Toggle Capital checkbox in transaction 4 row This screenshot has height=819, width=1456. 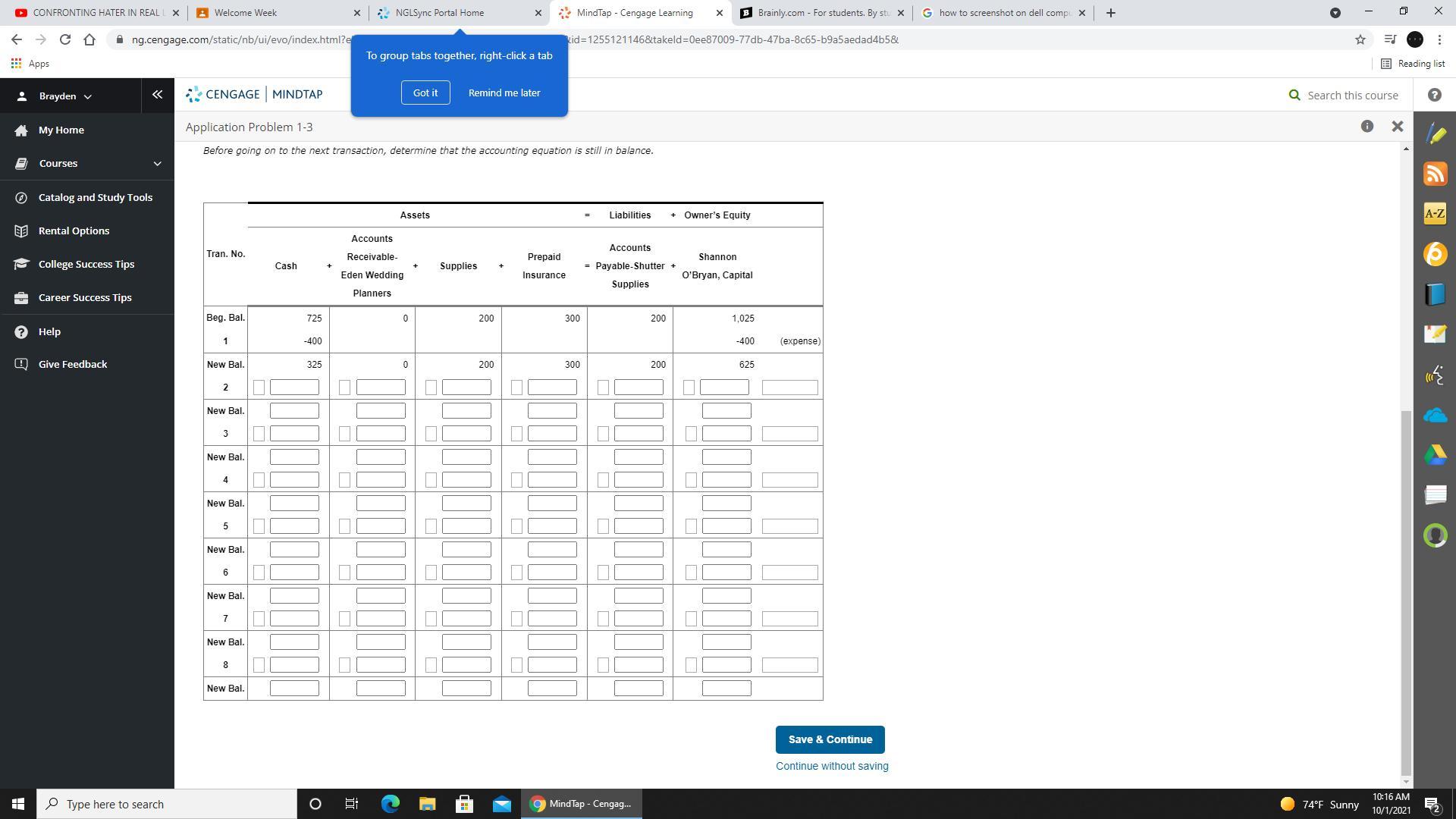690,480
